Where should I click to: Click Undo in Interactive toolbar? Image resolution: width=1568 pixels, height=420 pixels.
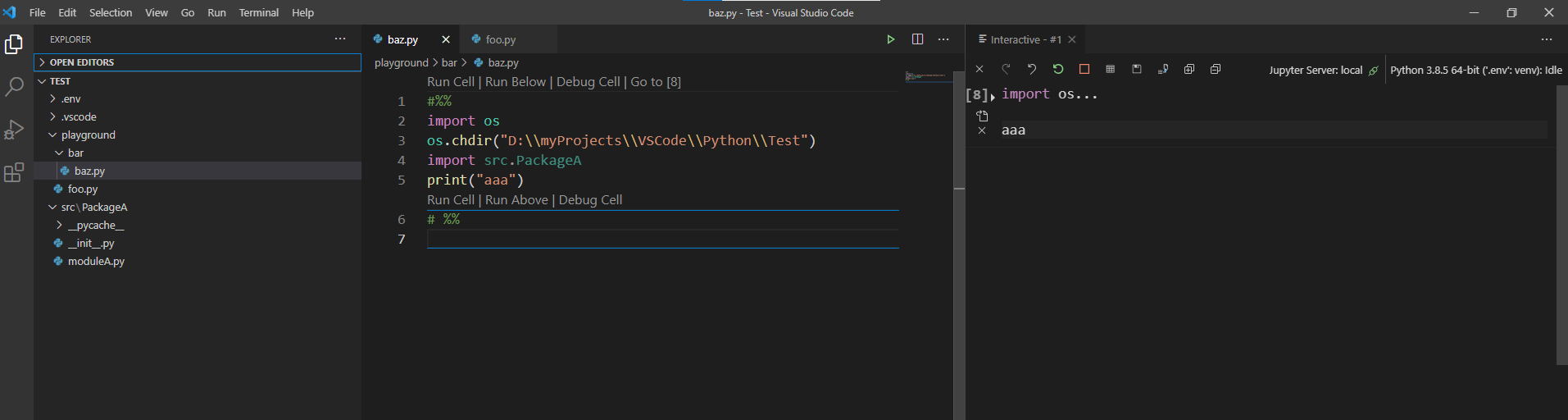point(1032,69)
